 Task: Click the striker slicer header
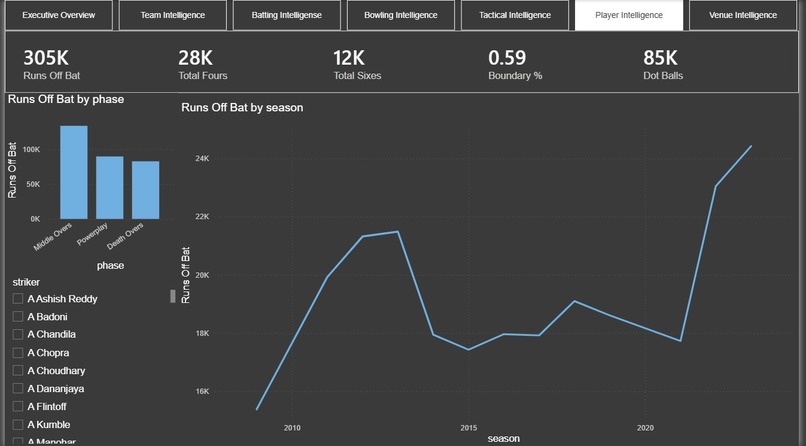point(26,282)
